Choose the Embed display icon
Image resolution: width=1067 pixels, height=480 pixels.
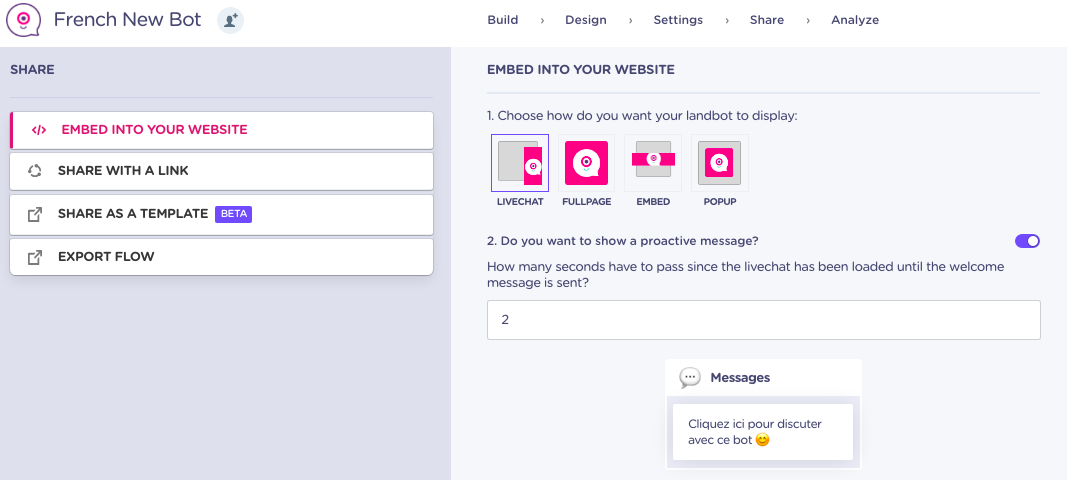point(653,163)
